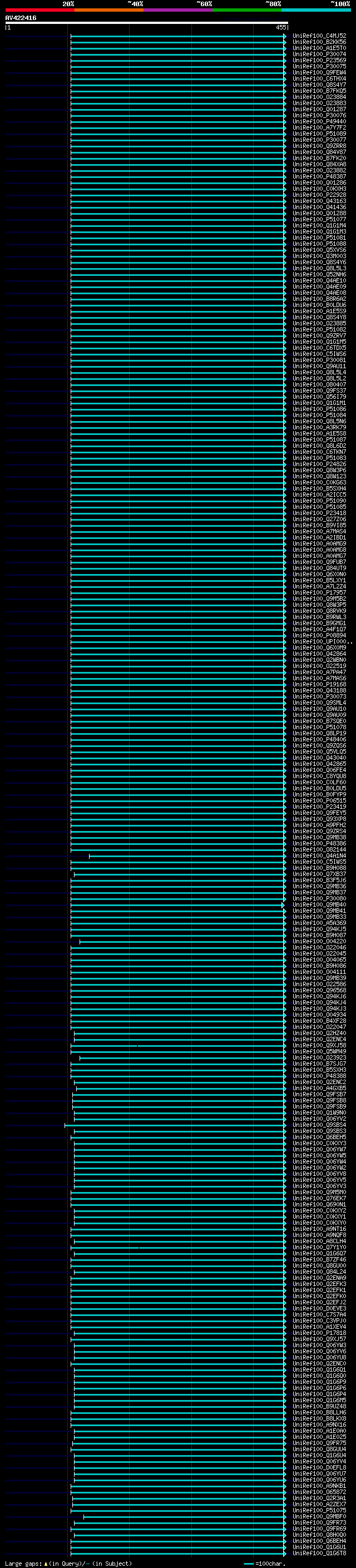
Task: Click the UniRef100_Q8RVK9 label
Action: [x=319, y=611]
